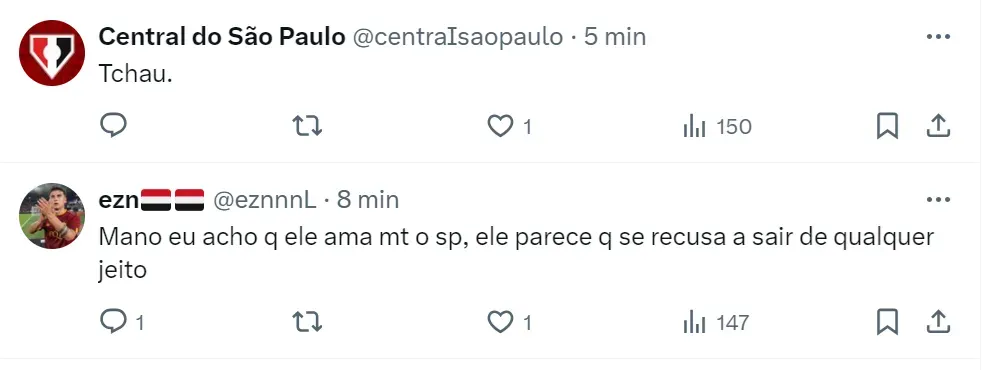Open more options on Central do São Paulo tweet
Viewport: 983px width, 370px height.
(938, 37)
